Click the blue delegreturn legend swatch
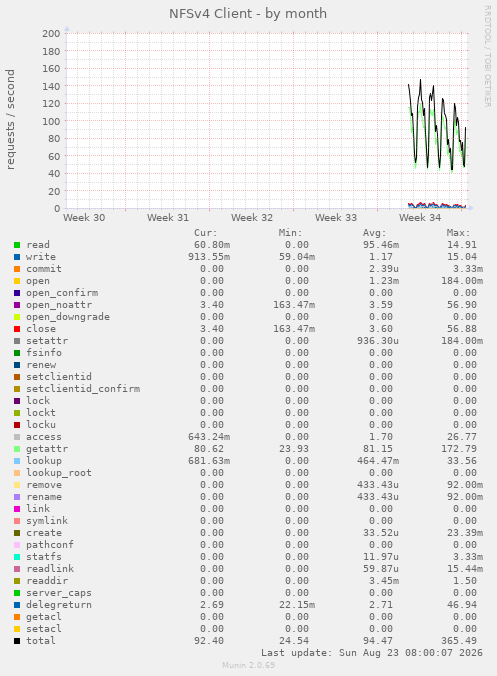The height and width of the screenshot is (676, 497). click(17, 605)
